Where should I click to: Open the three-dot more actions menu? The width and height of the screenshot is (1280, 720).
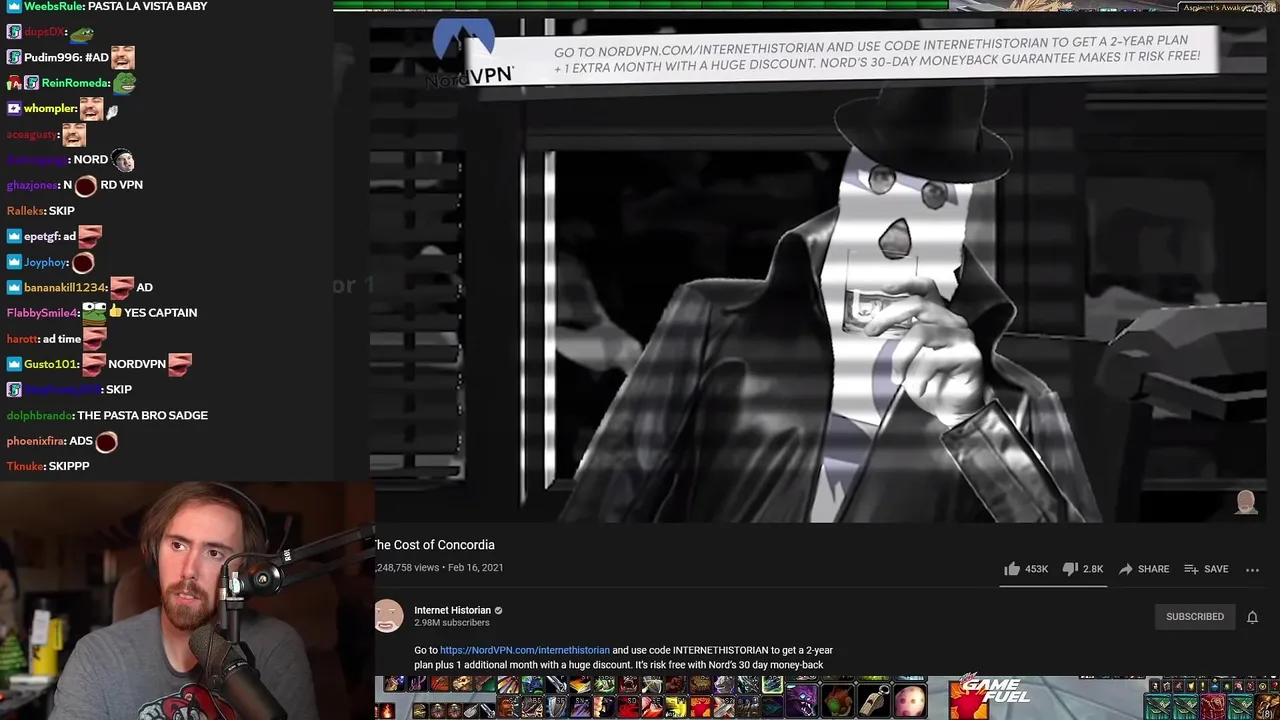click(x=1252, y=569)
